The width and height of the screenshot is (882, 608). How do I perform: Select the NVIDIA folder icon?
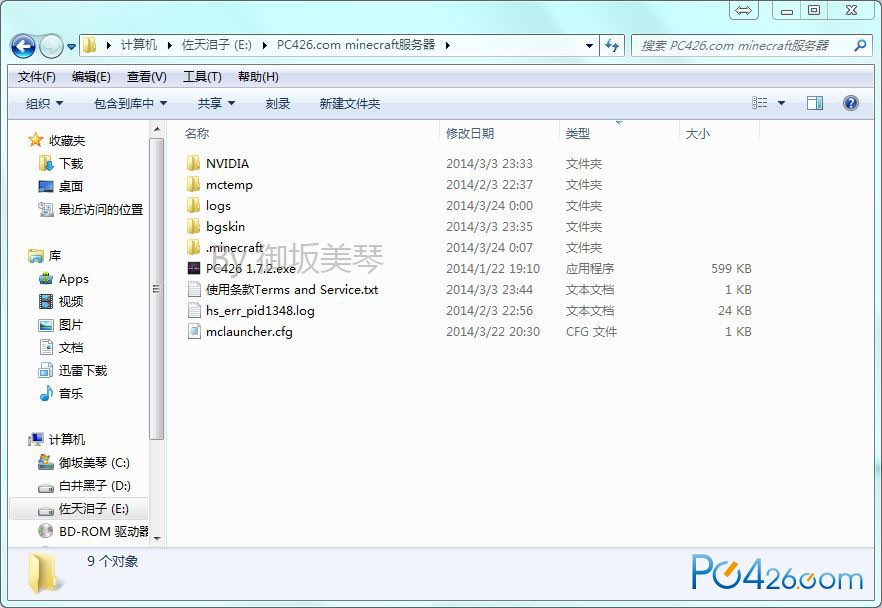193,163
